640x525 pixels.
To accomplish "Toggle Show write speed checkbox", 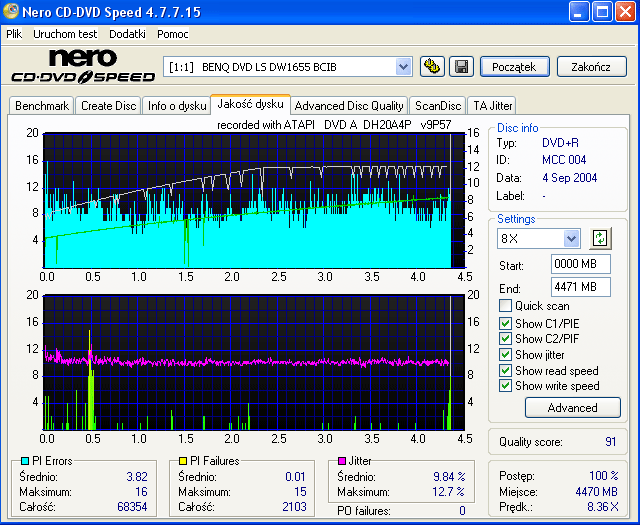I will 505,385.
